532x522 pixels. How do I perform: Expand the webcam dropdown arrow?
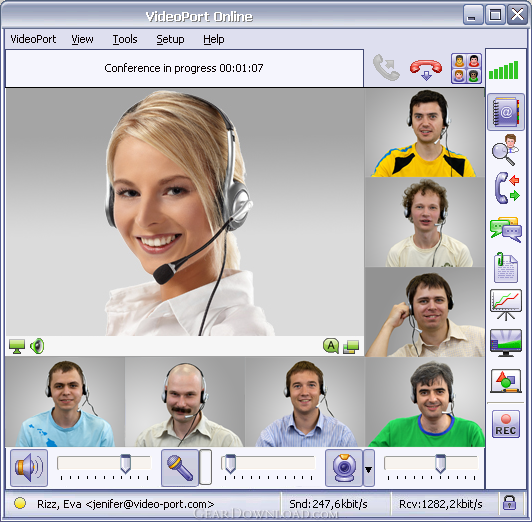click(369, 468)
